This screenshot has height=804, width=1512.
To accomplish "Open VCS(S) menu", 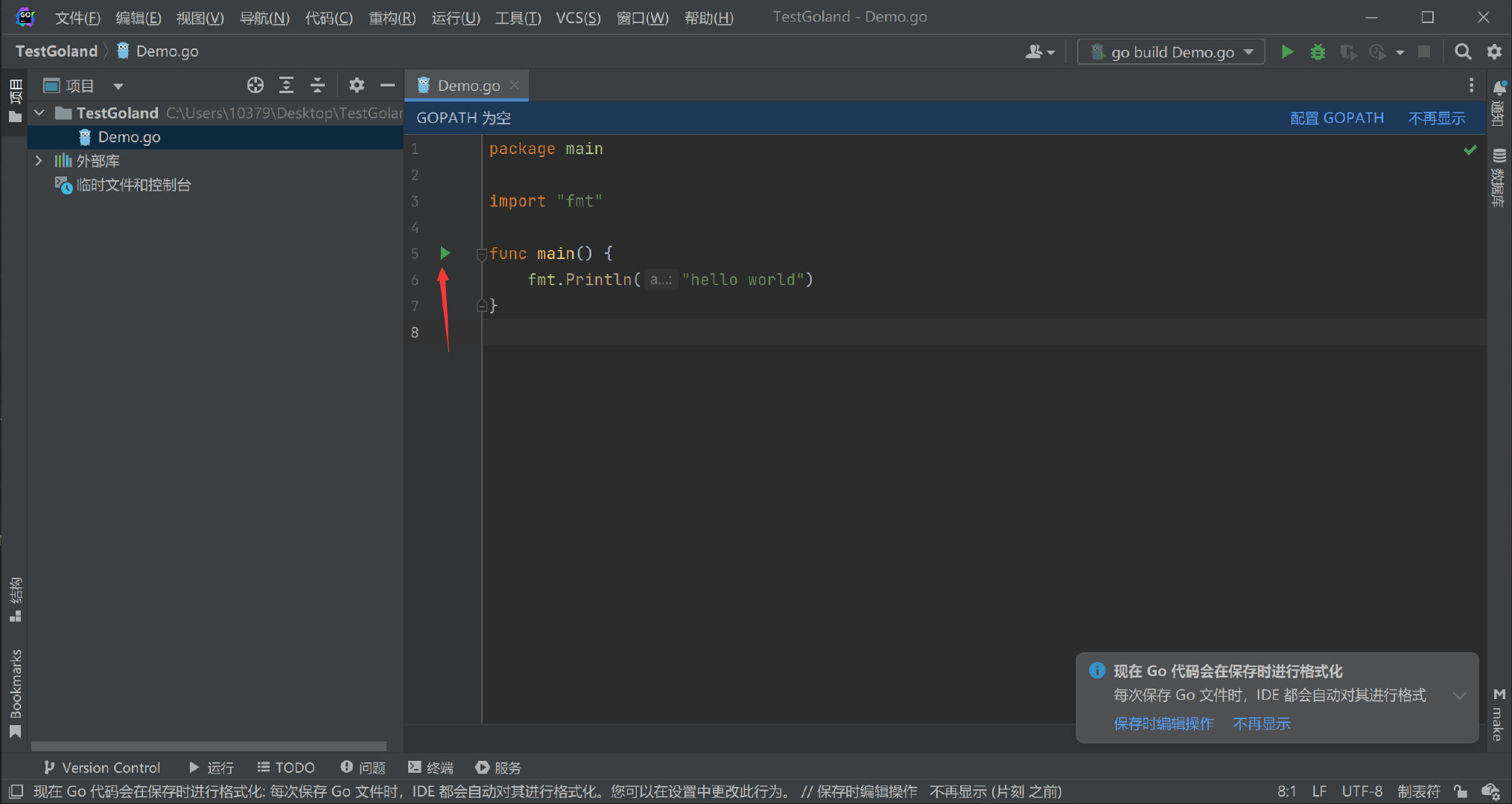I will (578, 17).
